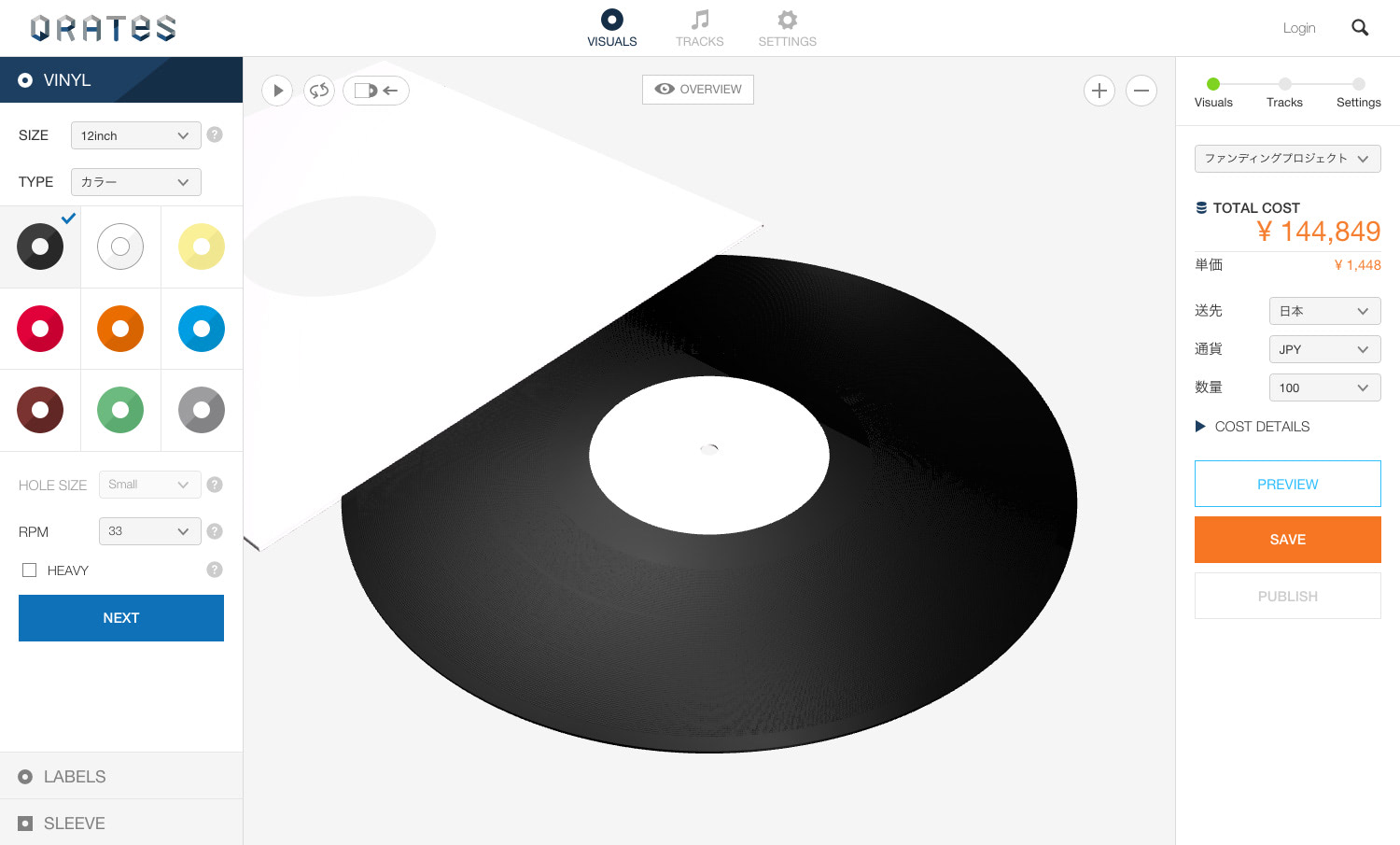Click the insert record into sleeve icon

point(376,91)
